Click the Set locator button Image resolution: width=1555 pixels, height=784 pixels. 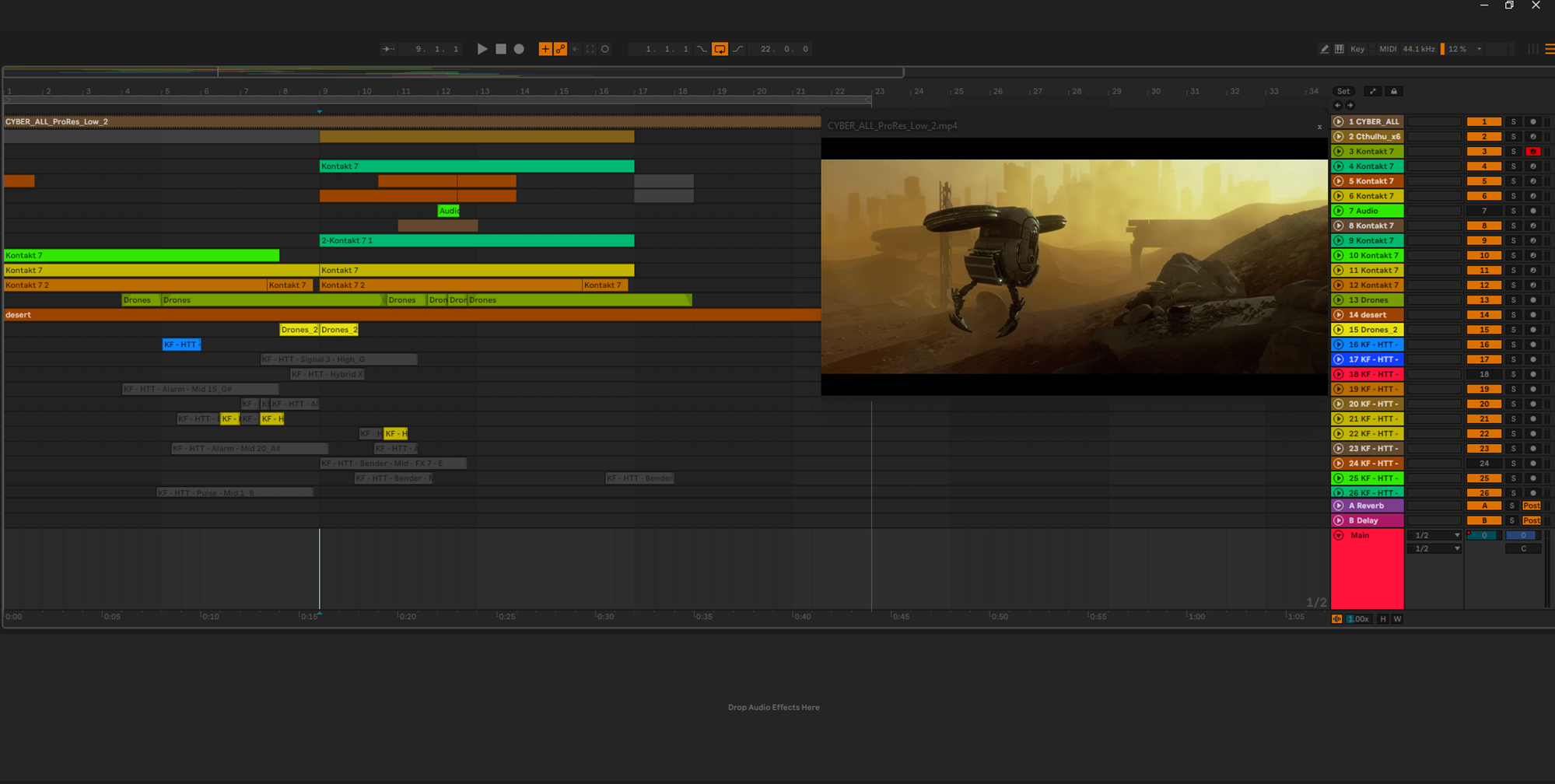(1343, 91)
